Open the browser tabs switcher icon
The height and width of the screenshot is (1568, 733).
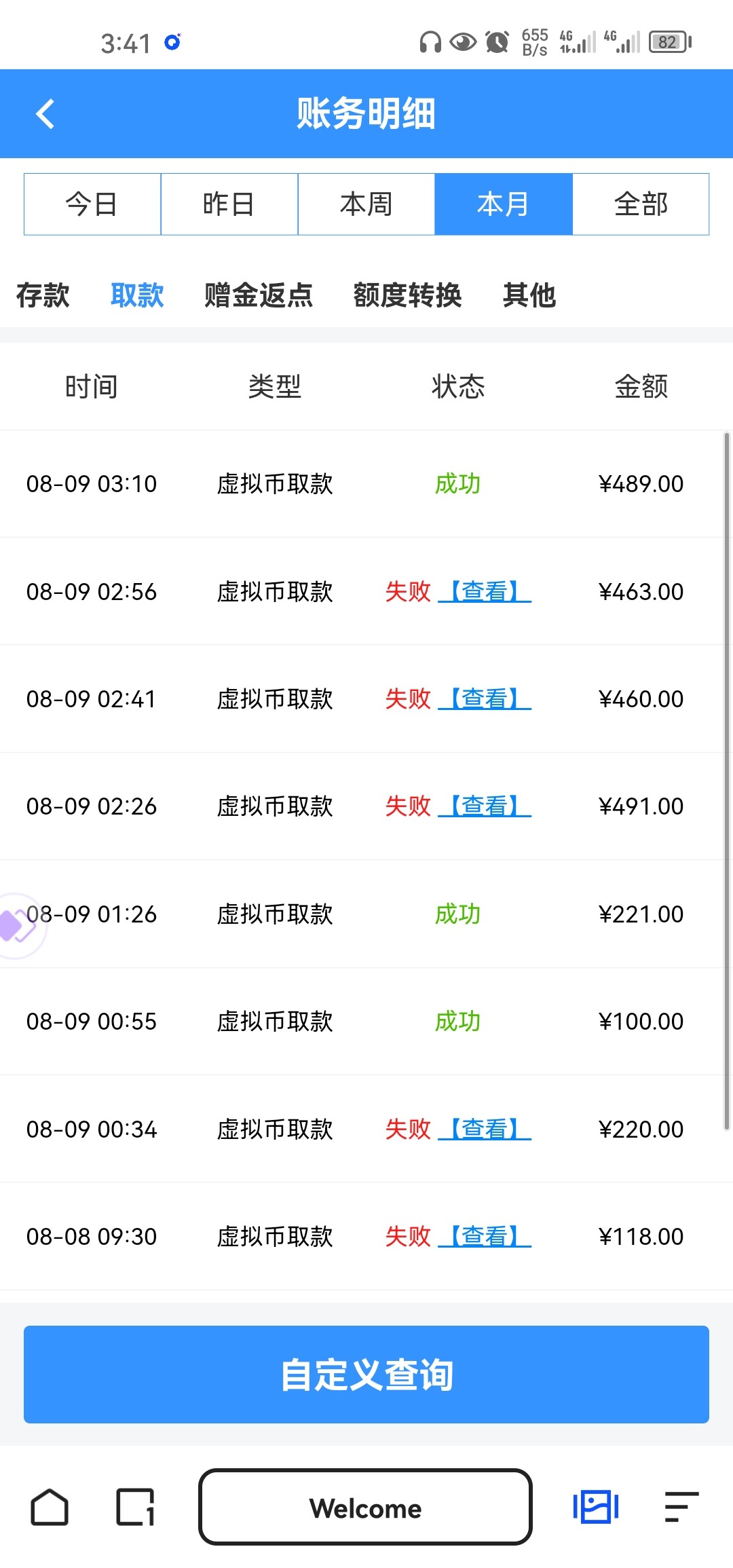136,1508
